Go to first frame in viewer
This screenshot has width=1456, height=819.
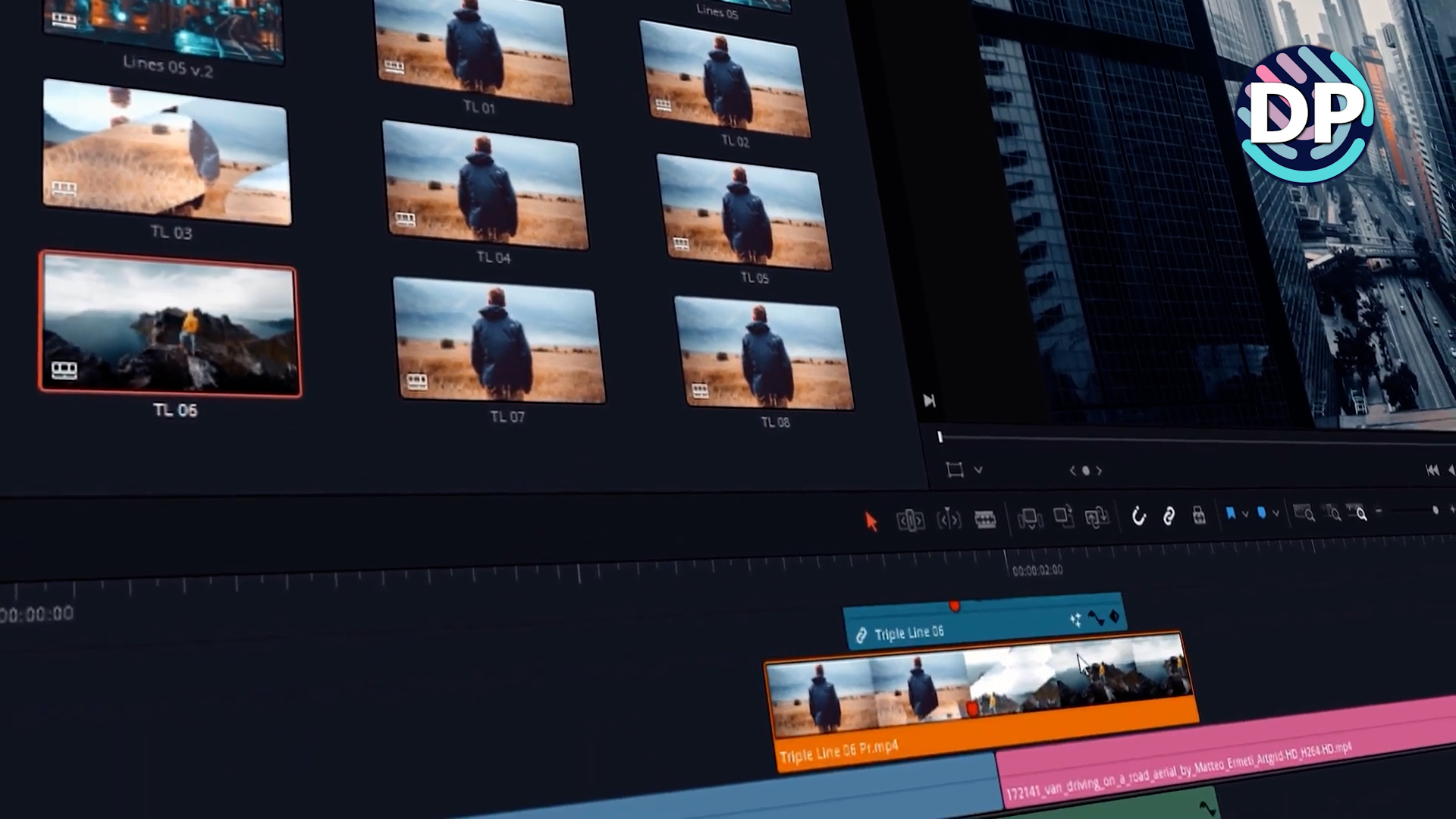1432,470
